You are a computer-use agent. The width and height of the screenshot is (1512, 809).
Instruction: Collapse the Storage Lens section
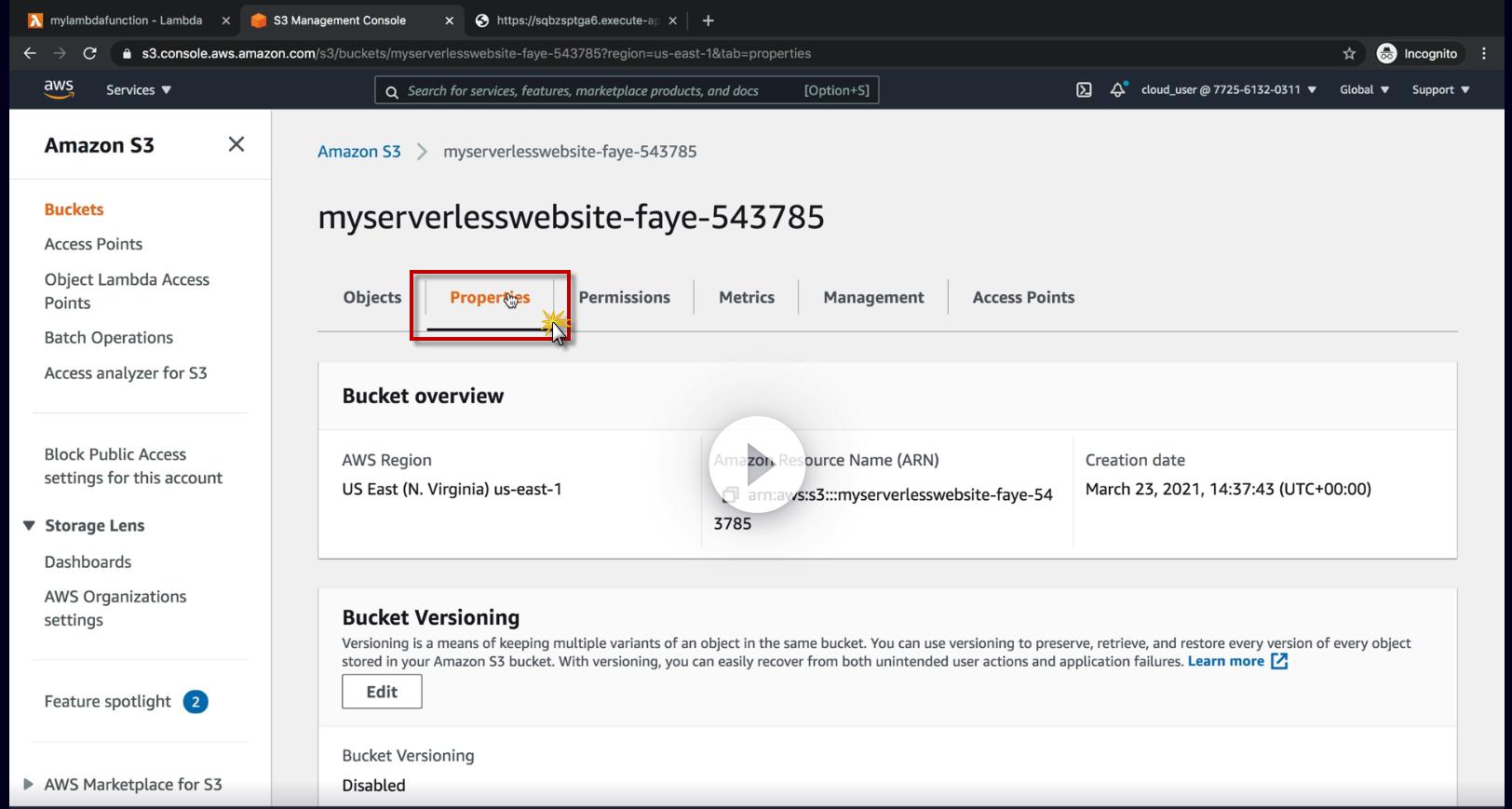tap(29, 526)
